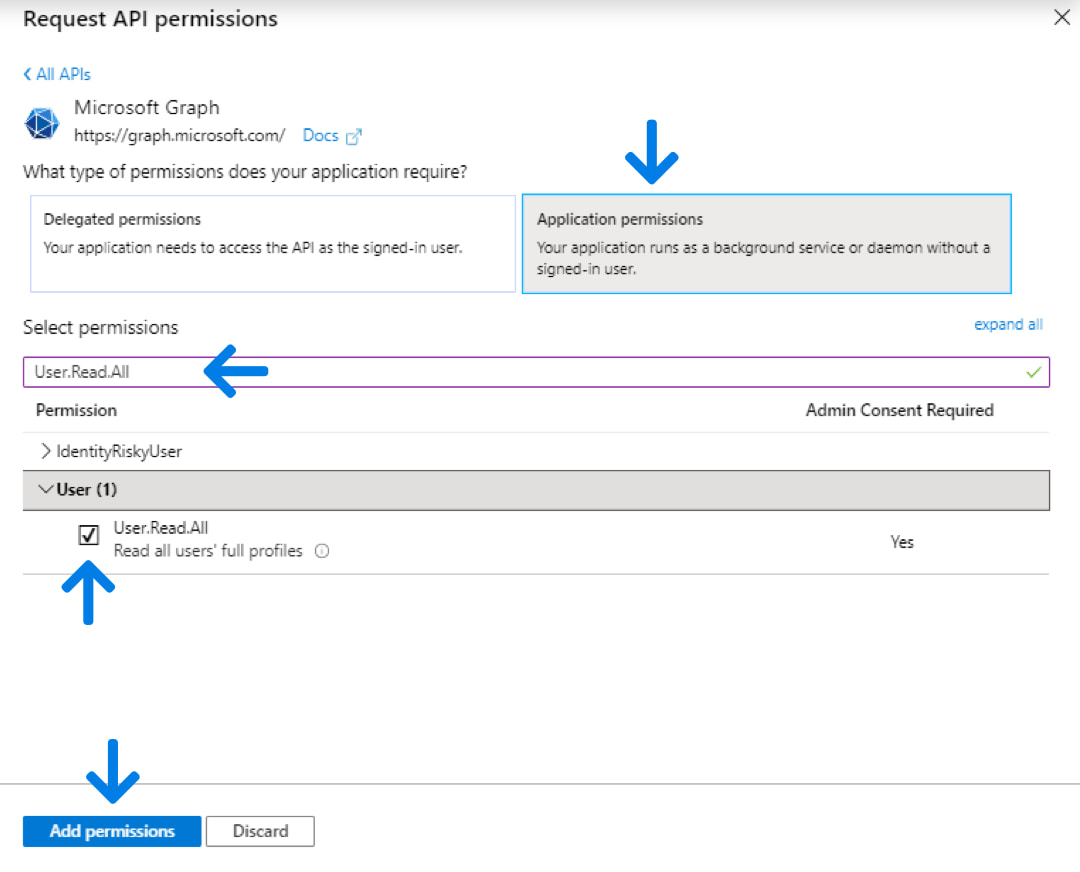Collapse the User (1) group
1080x872 pixels.
click(45, 489)
